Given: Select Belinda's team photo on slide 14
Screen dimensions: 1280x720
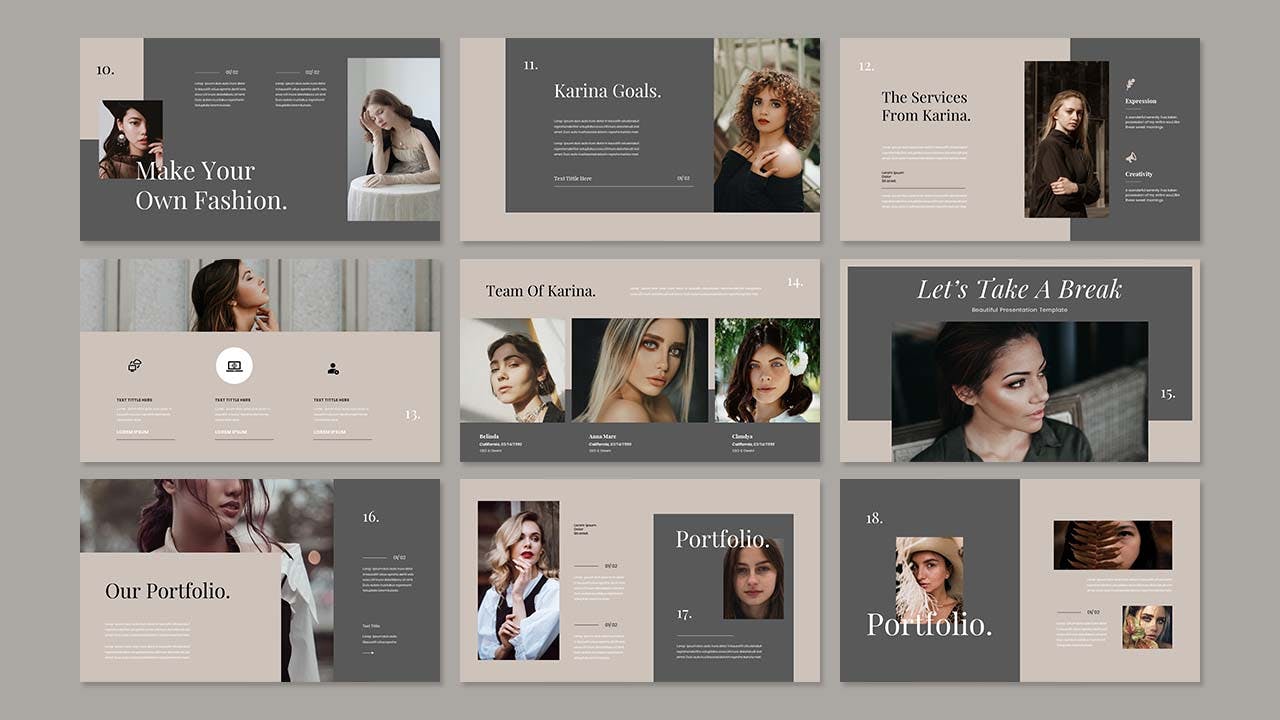Looking at the screenshot, I should pos(512,370).
